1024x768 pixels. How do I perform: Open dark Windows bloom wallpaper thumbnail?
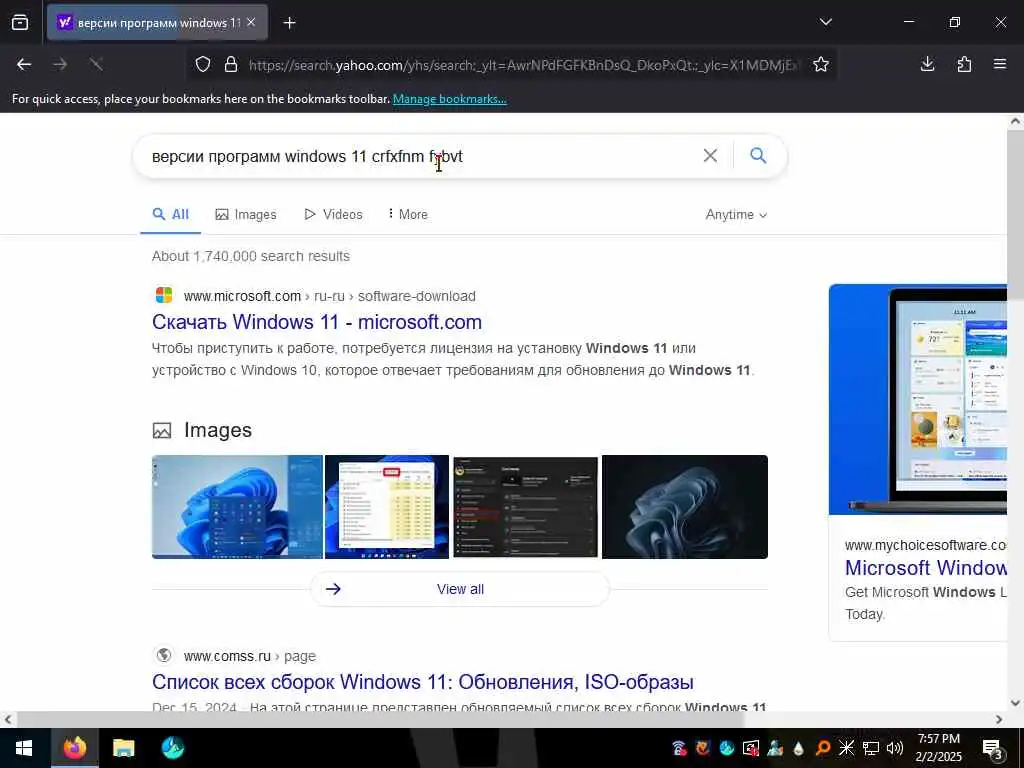pos(684,507)
